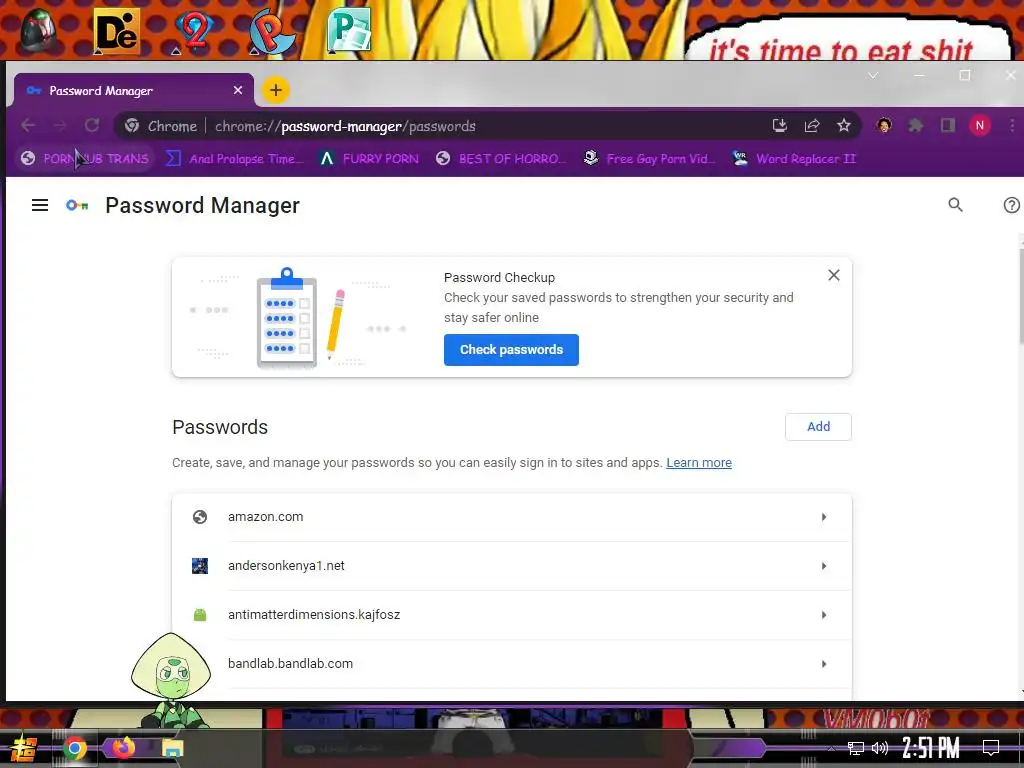The width and height of the screenshot is (1024, 768).
Task: Click the andersonkenya1.net favicon
Action: [x=200, y=566]
